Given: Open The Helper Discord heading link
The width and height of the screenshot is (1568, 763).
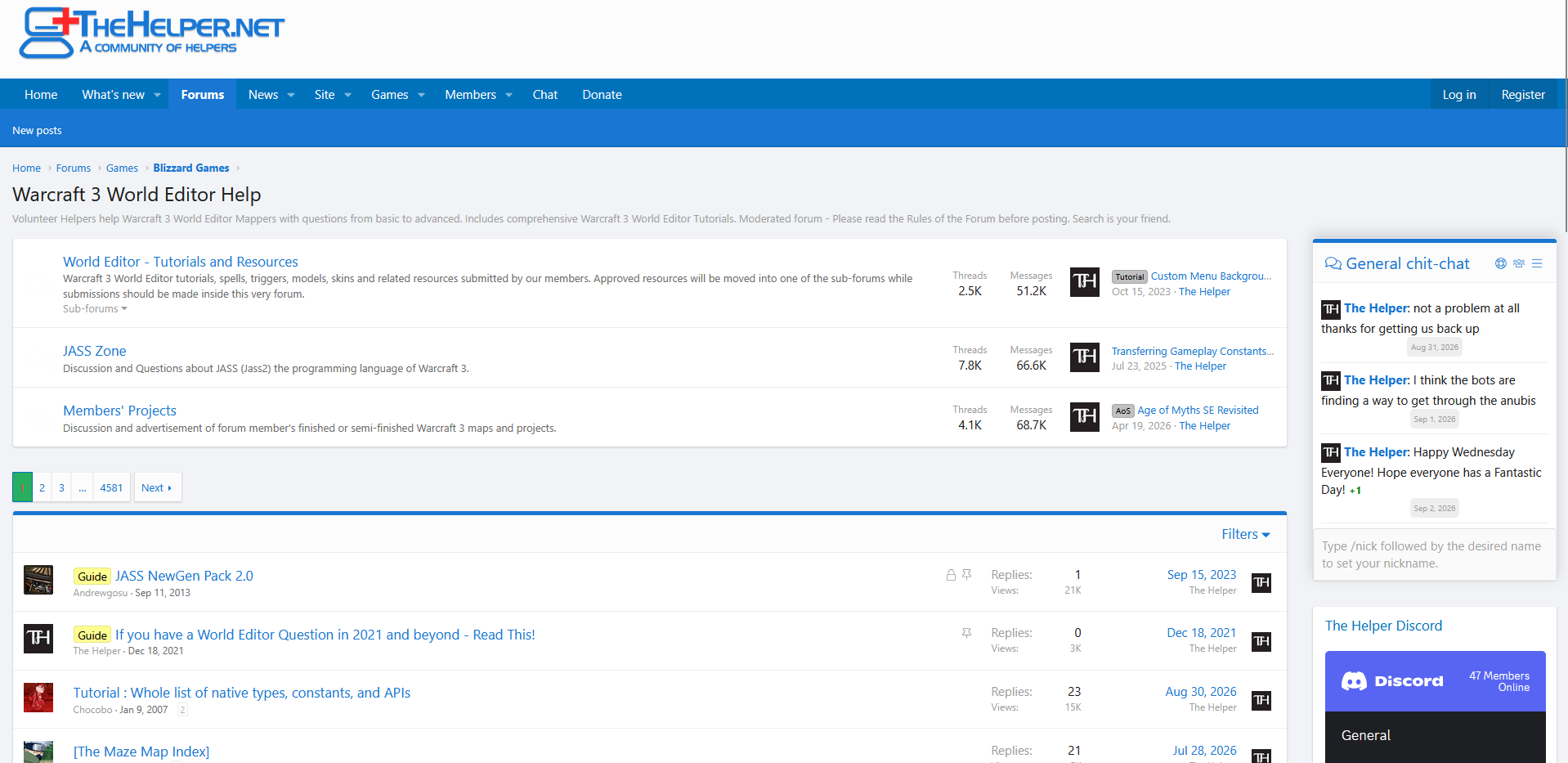Looking at the screenshot, I should click(1383, 626).
